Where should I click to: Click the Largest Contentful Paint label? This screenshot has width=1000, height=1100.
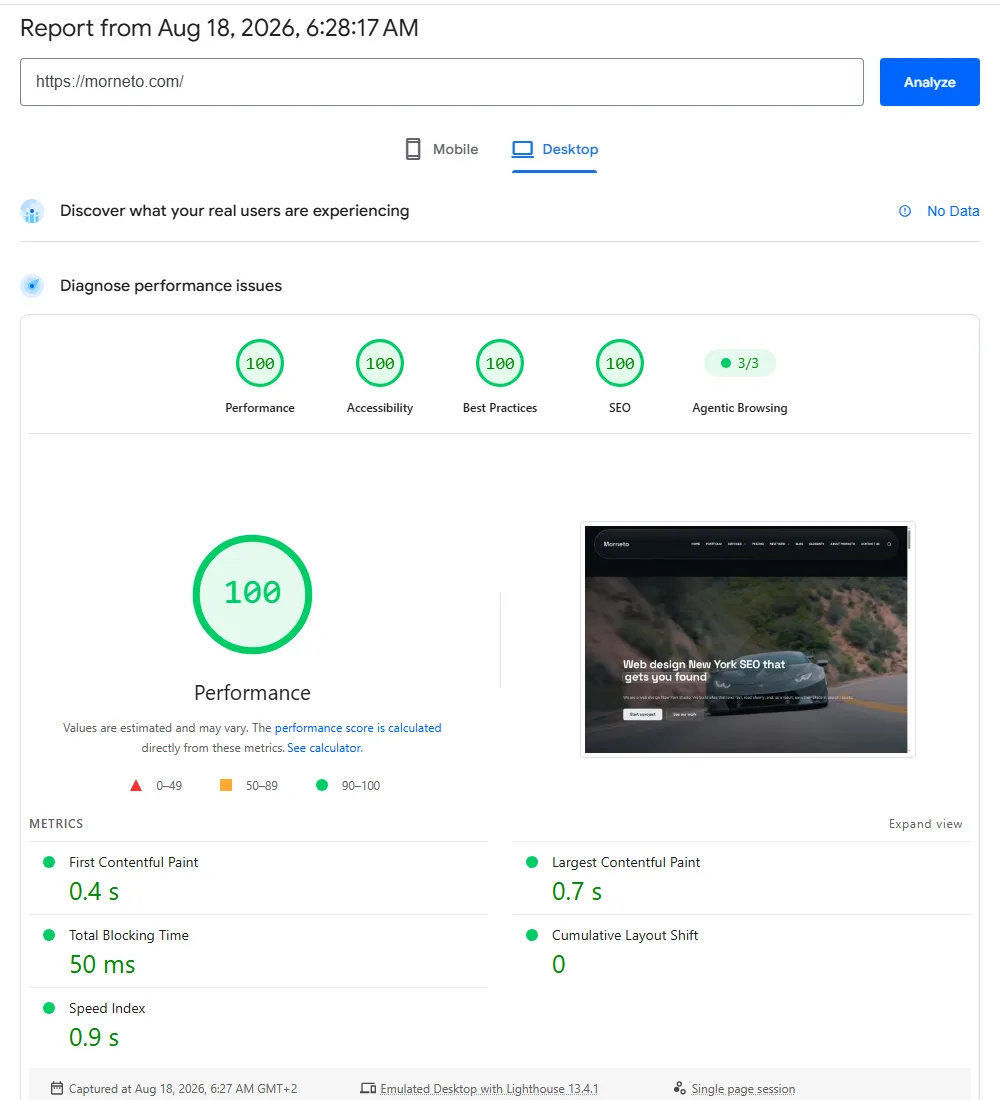[626, 862]
